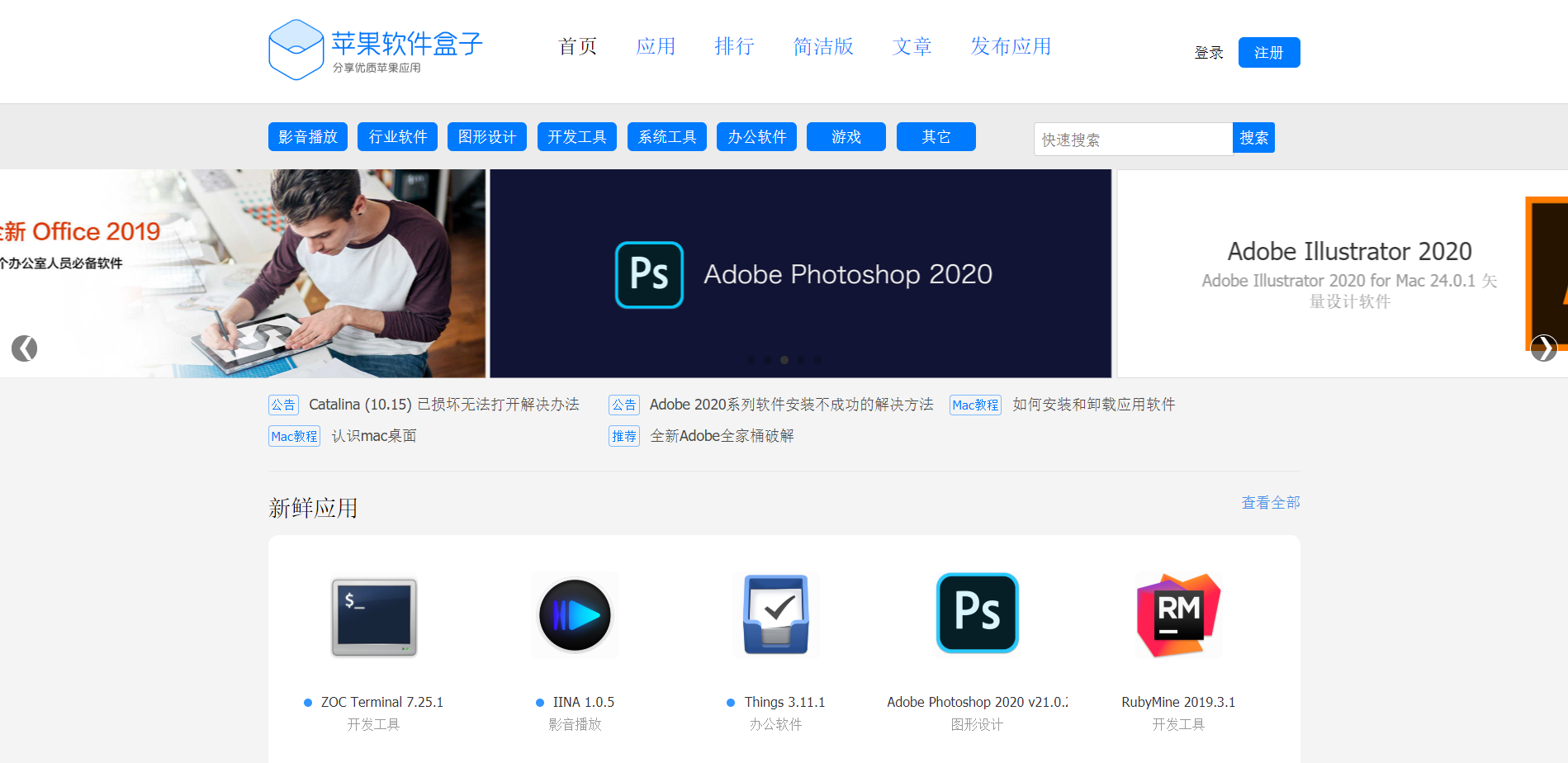Screen dimensions: 1568x763
Task: Click the 苹果软件盒子 box logo icon
Action: tap(296, 50)
